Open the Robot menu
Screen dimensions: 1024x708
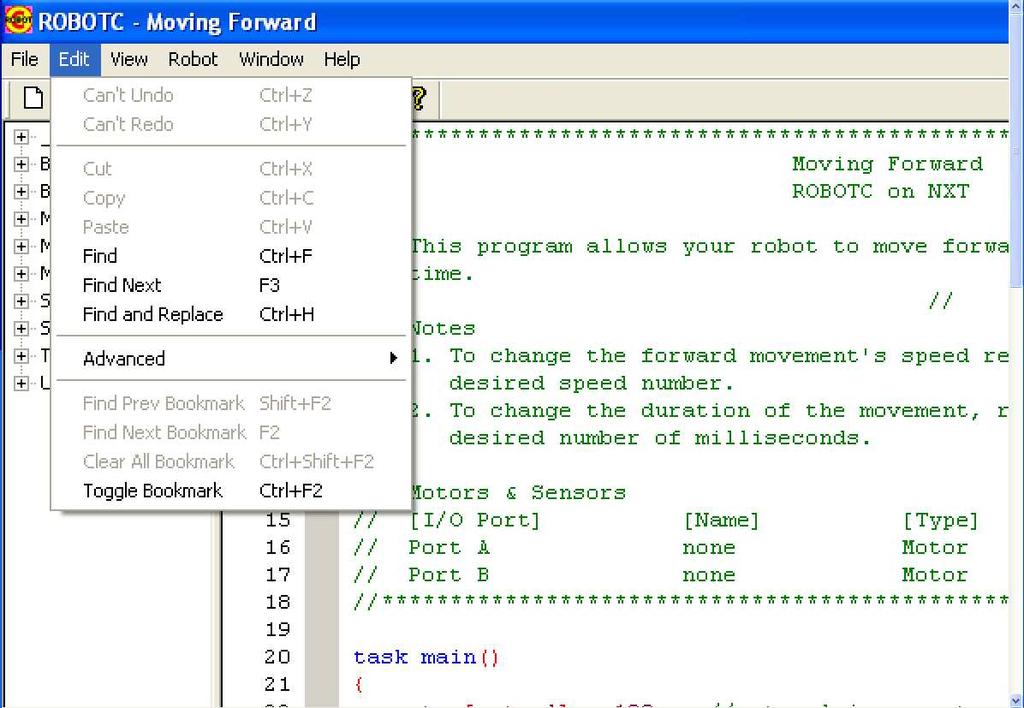[193, 59]
